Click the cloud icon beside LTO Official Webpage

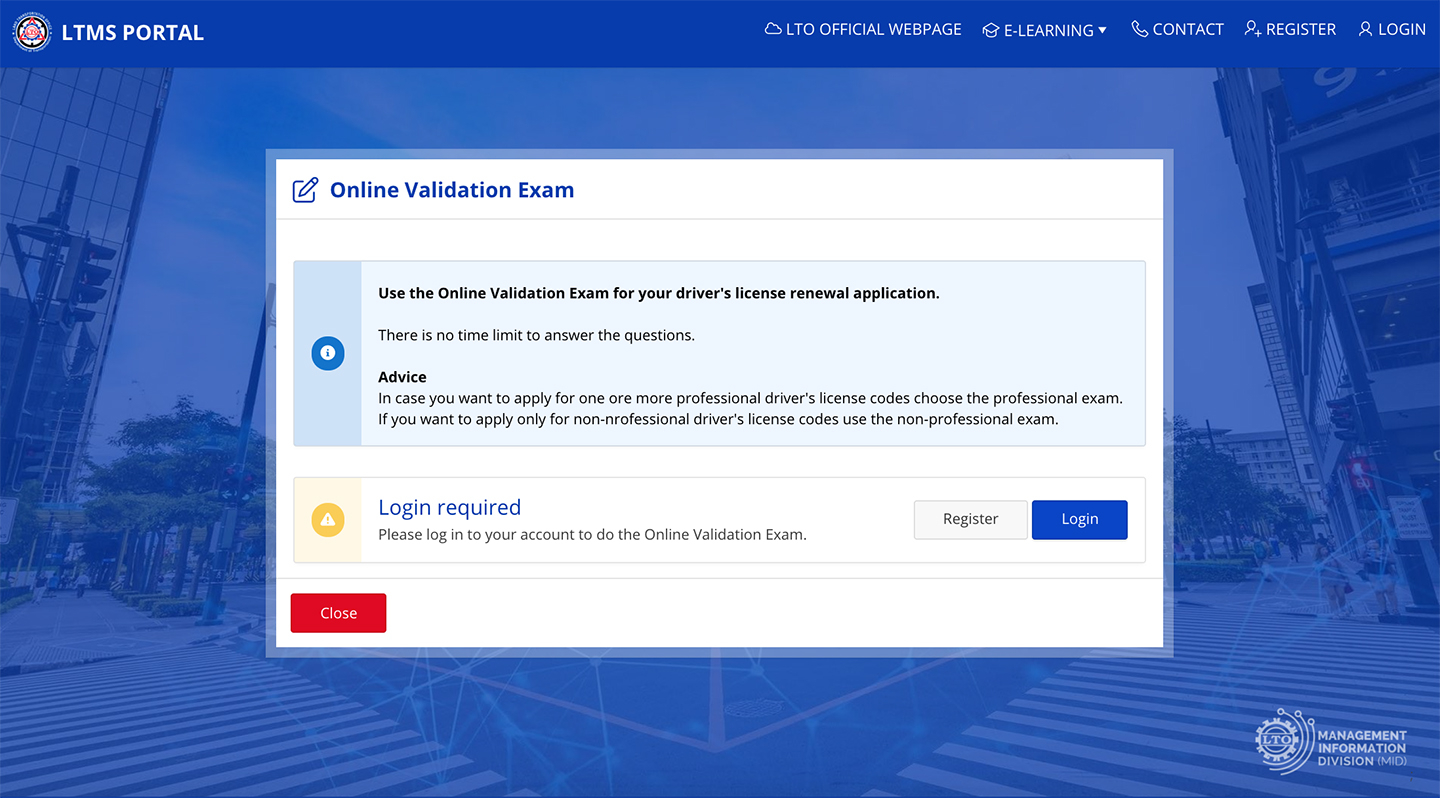pos(773,30)
